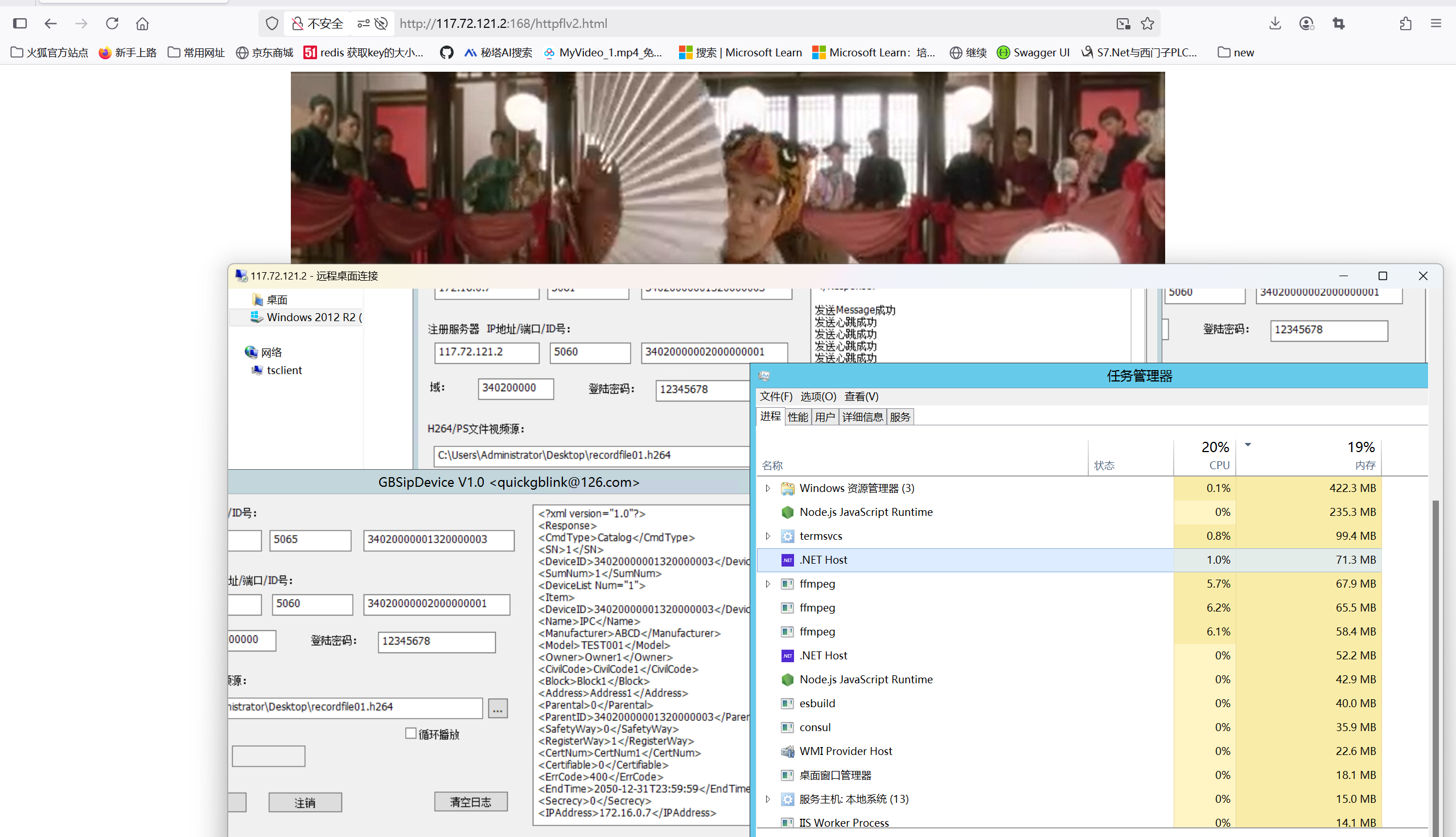Click the 登陆密码 field containing 12345678
The image size is (1456, 837).
point(436,642)
